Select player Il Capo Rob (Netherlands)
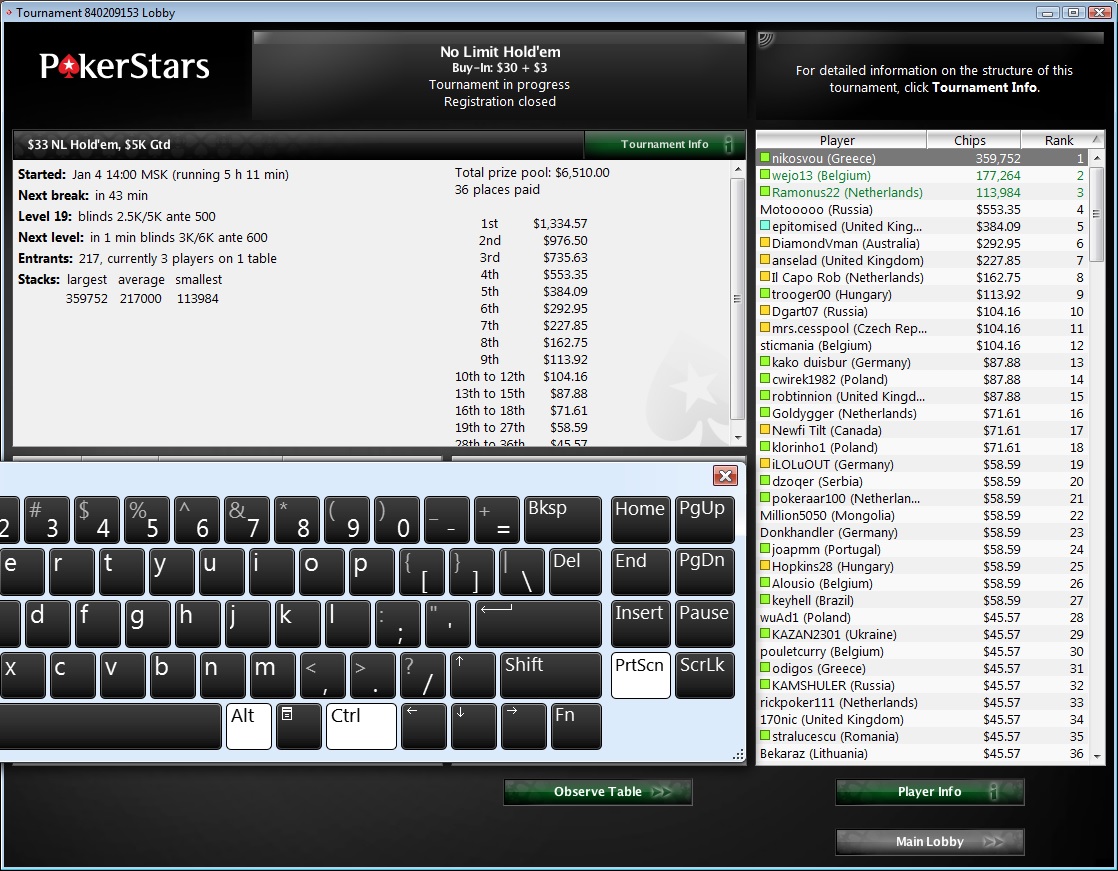 (923, 277)
